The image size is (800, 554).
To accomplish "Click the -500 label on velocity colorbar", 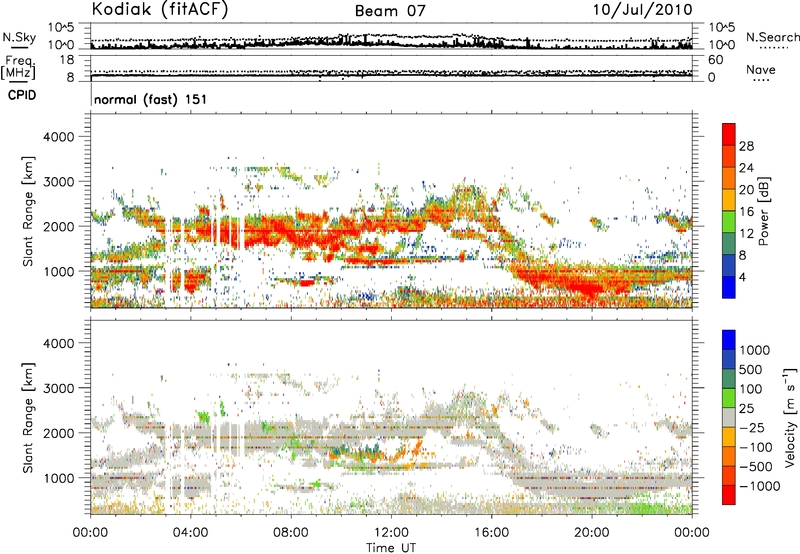I will 756,467.
